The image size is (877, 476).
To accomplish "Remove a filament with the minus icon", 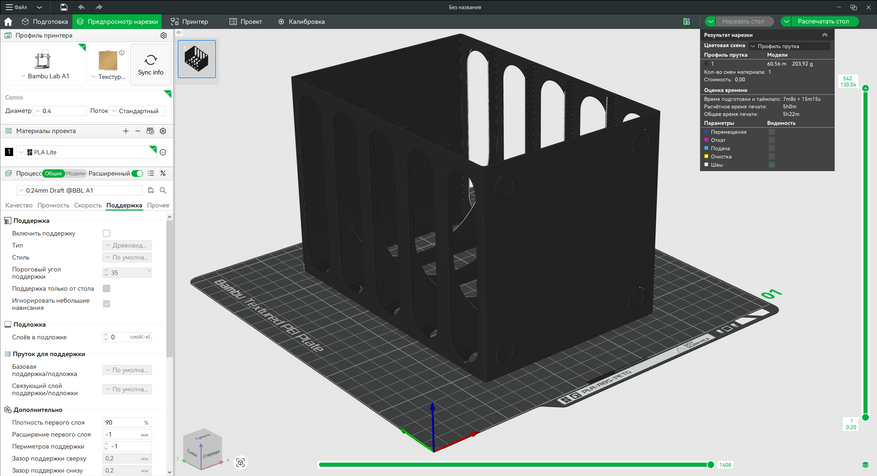I will pyautogui.click(x=137, y=131).
